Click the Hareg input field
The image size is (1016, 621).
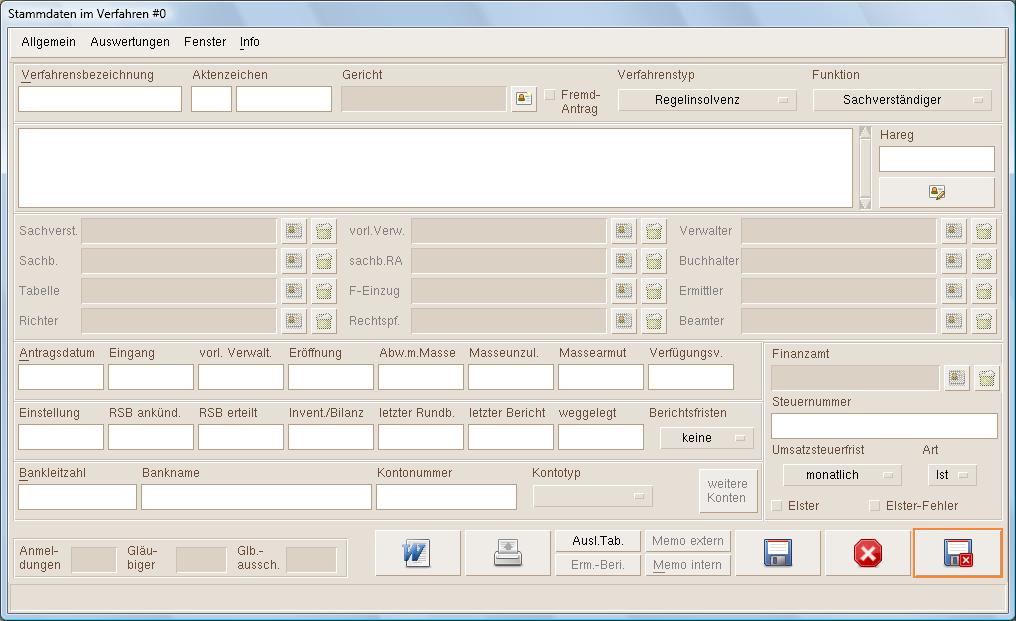936,159
